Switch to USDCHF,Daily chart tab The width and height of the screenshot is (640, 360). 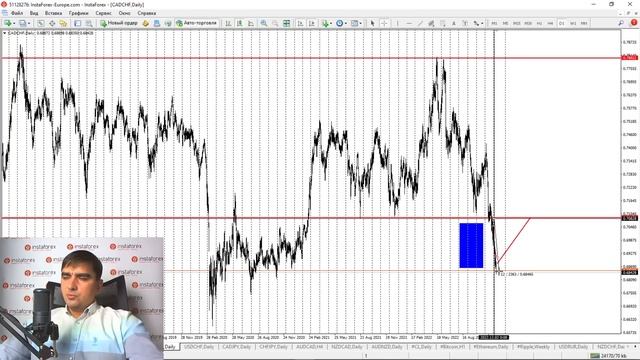199,347
